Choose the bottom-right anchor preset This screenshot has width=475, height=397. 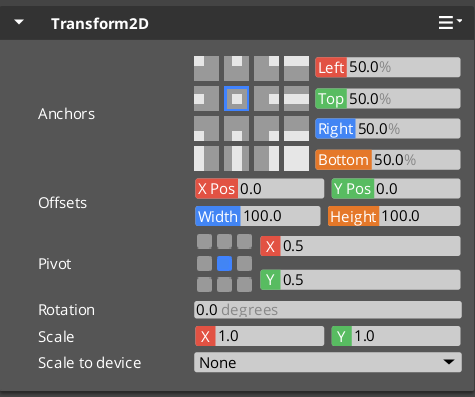coord(266,128)
